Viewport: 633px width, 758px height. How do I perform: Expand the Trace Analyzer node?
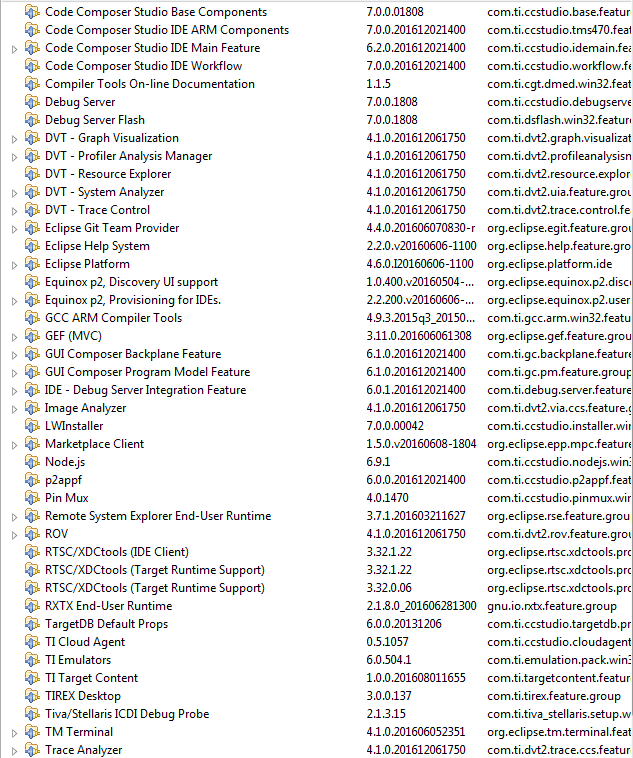coord(15,751)
